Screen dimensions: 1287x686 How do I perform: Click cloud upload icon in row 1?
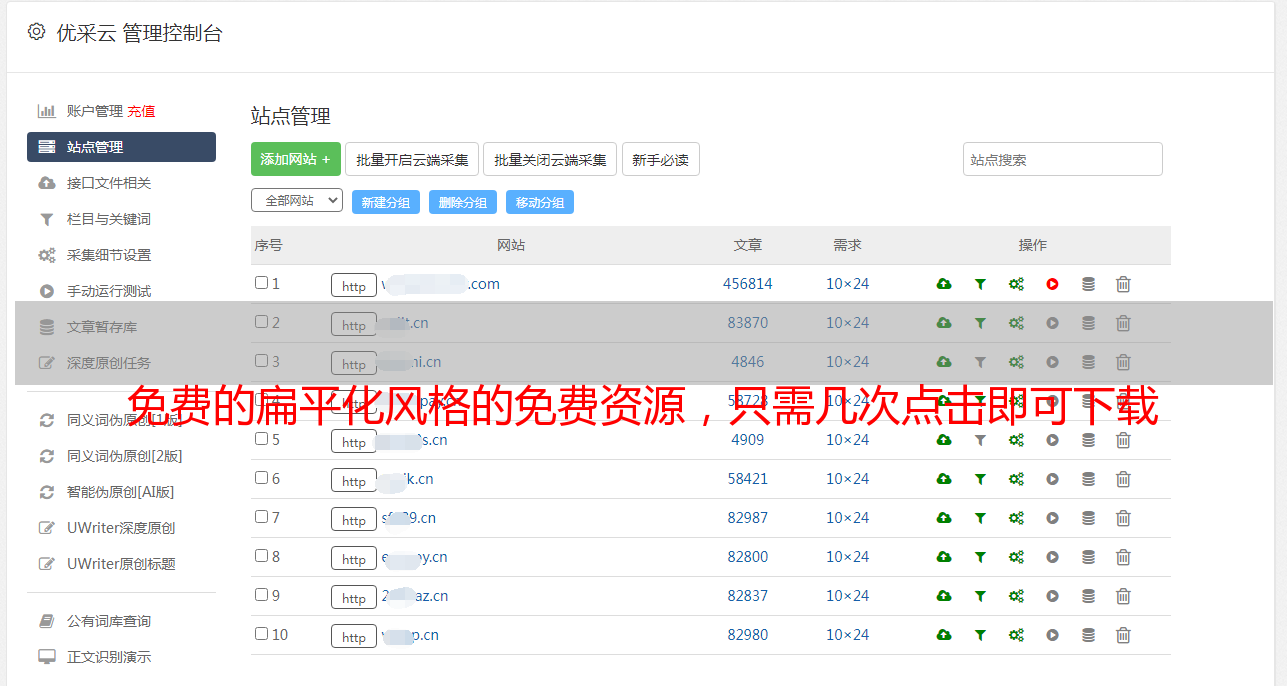click(944, 284)
